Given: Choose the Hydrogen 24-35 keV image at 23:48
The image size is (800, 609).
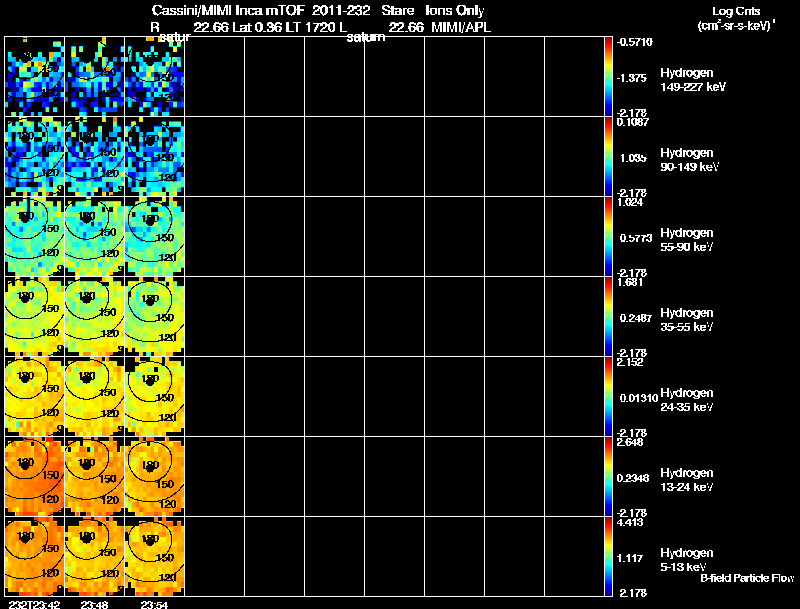Looking at the screenshot, I should point(95,397).
